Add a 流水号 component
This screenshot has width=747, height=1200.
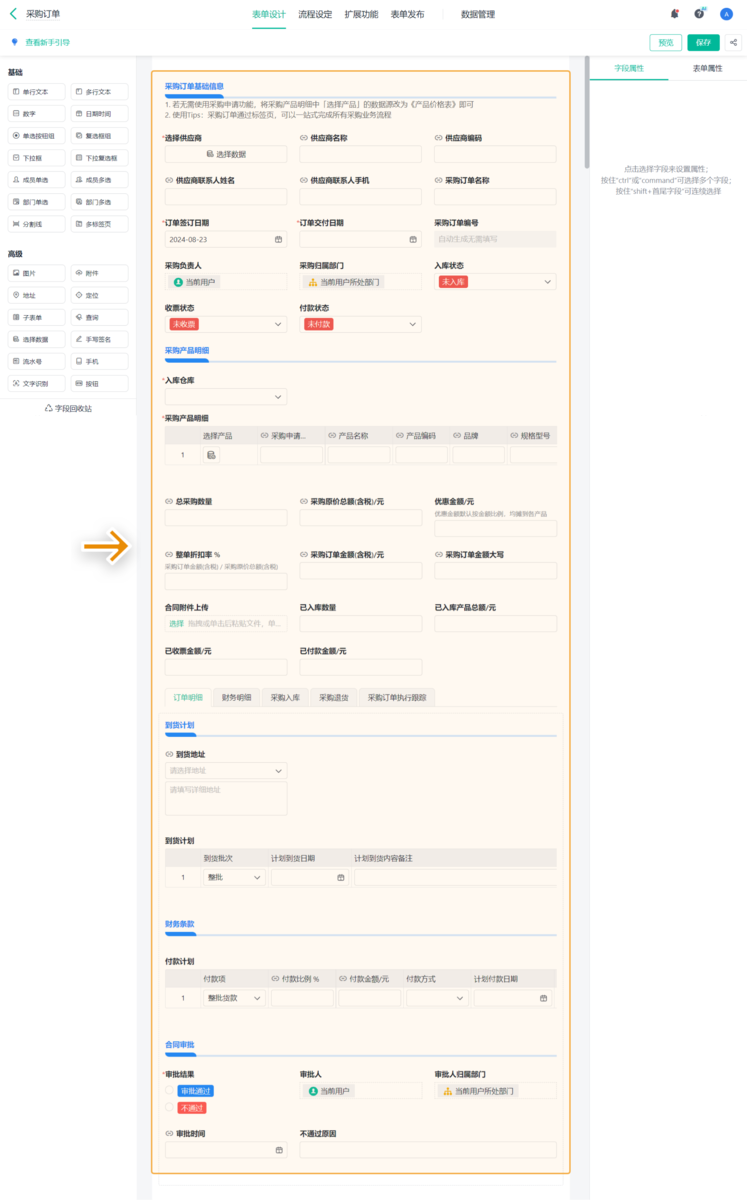click(x=36, y=361)
